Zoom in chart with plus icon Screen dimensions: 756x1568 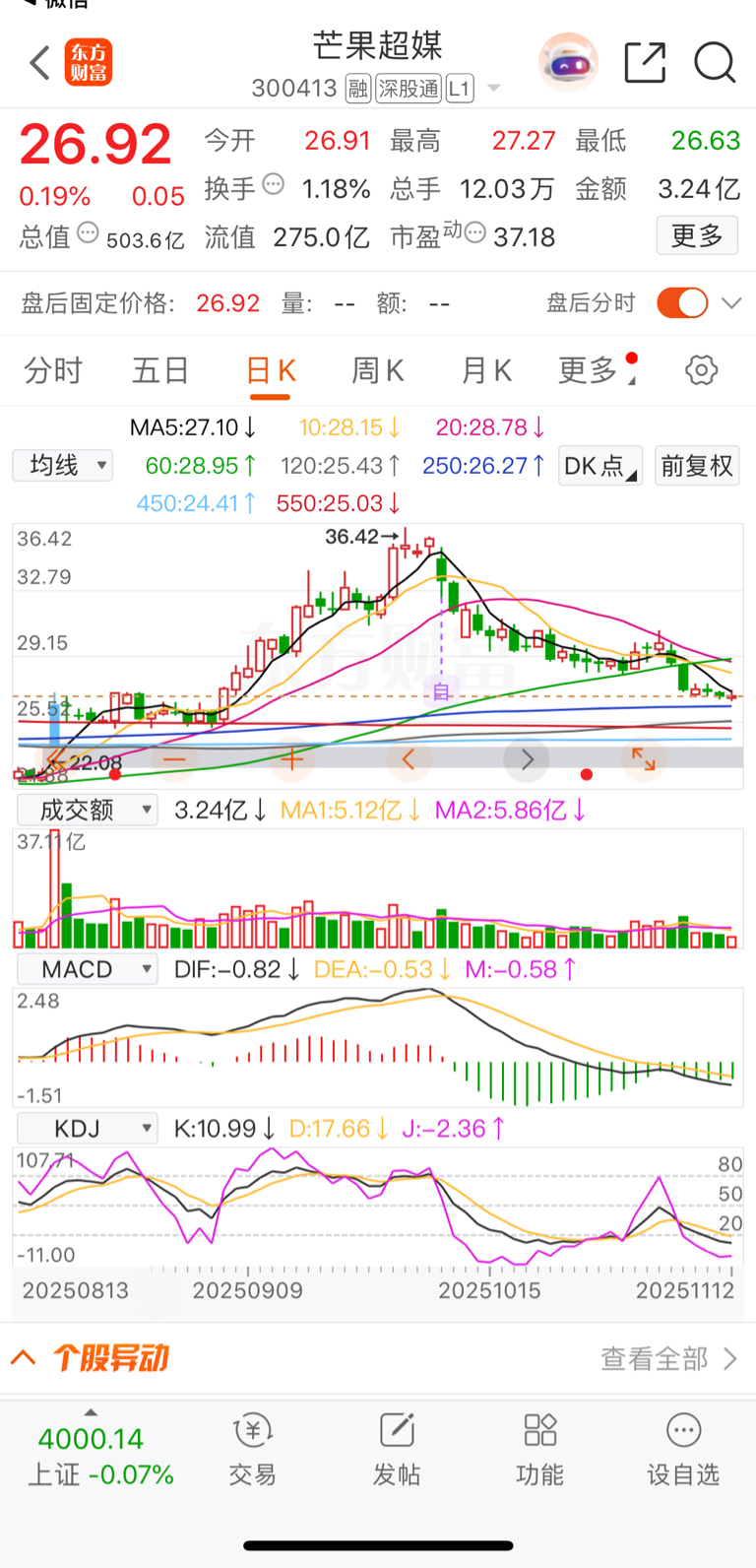(x=291, y=759)
